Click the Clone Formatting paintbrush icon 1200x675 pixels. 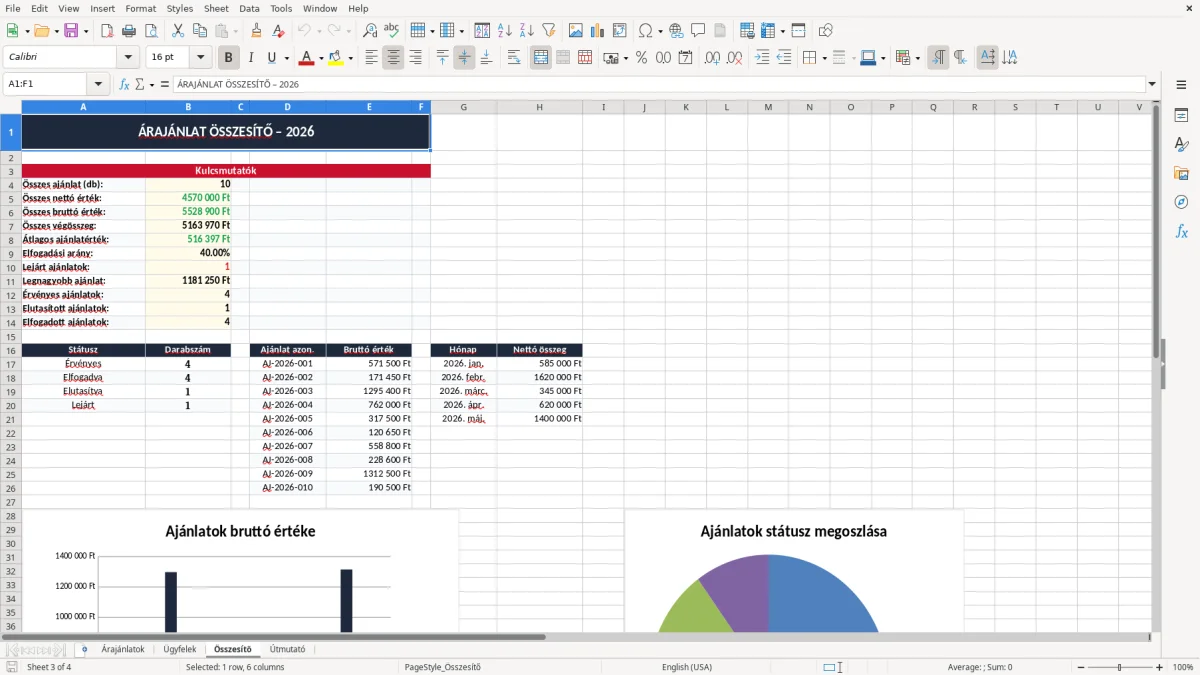[257, 31]
